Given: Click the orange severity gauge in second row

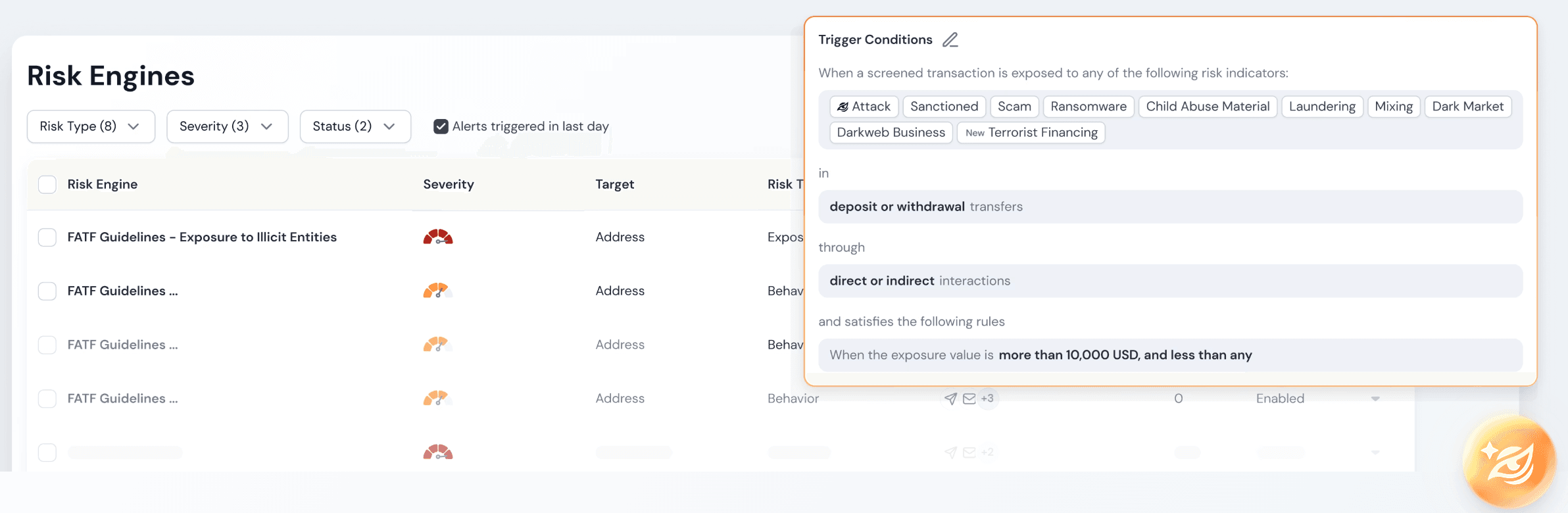Looking at the screenshot, I should pos(437,290).
